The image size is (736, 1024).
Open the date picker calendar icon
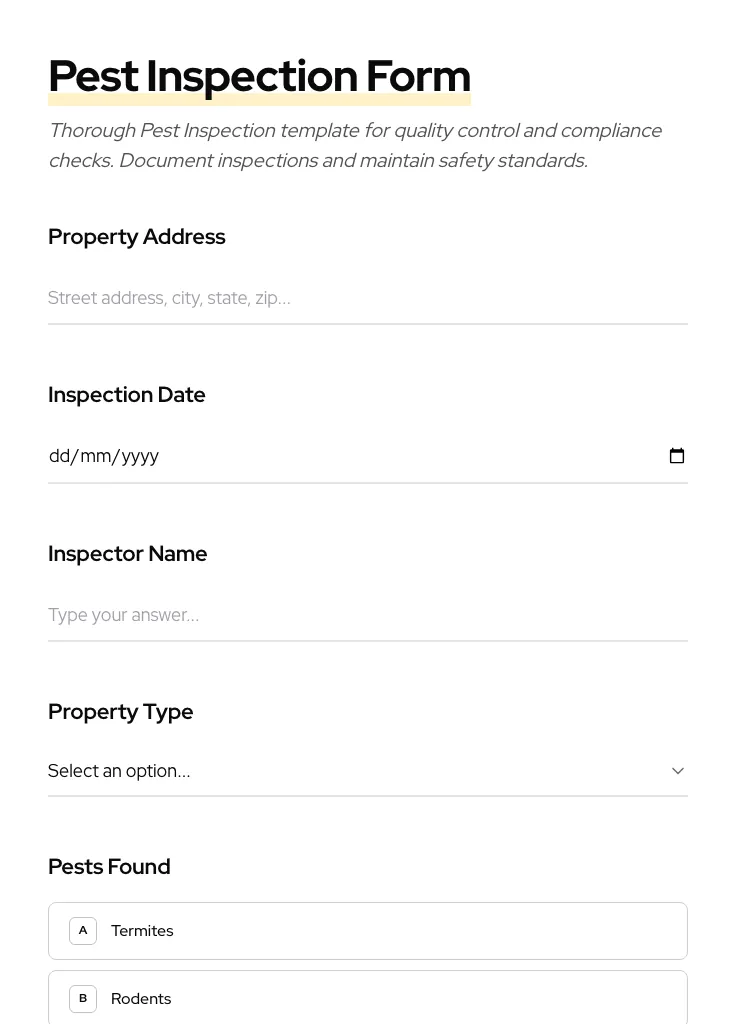[x=677, y=455]
